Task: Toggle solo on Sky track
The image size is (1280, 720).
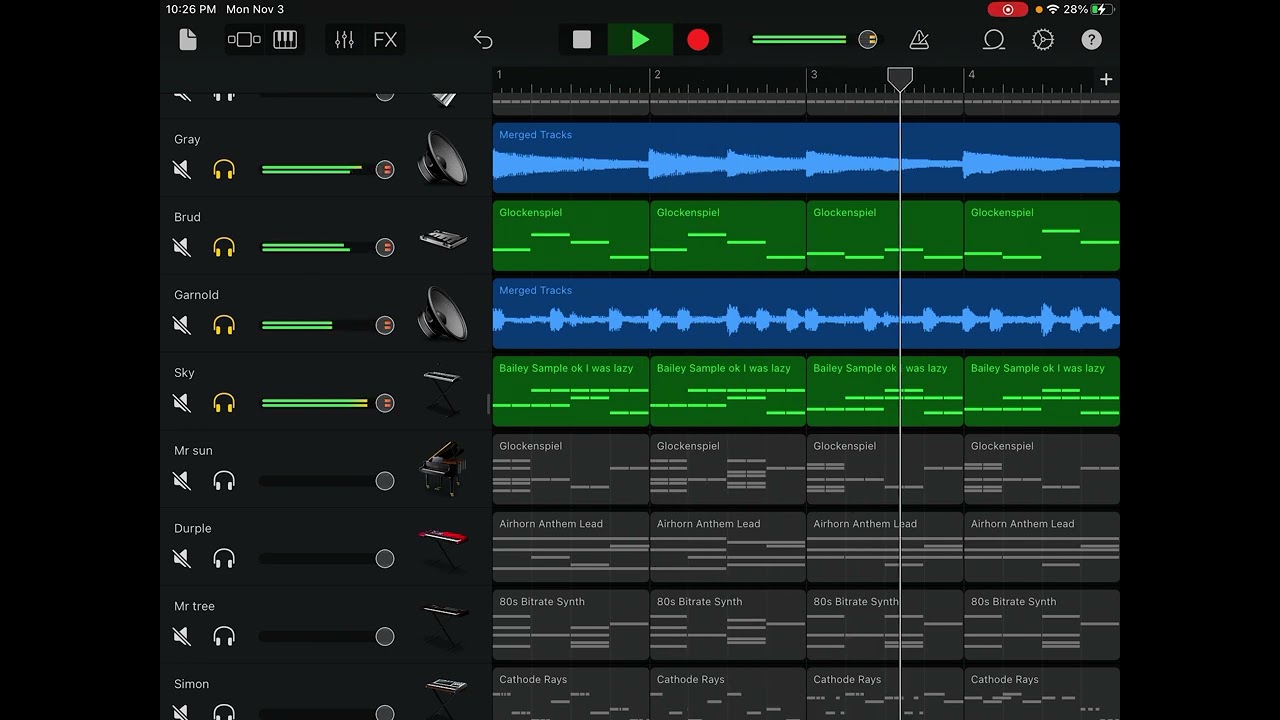Action: [x=224, y=403]
